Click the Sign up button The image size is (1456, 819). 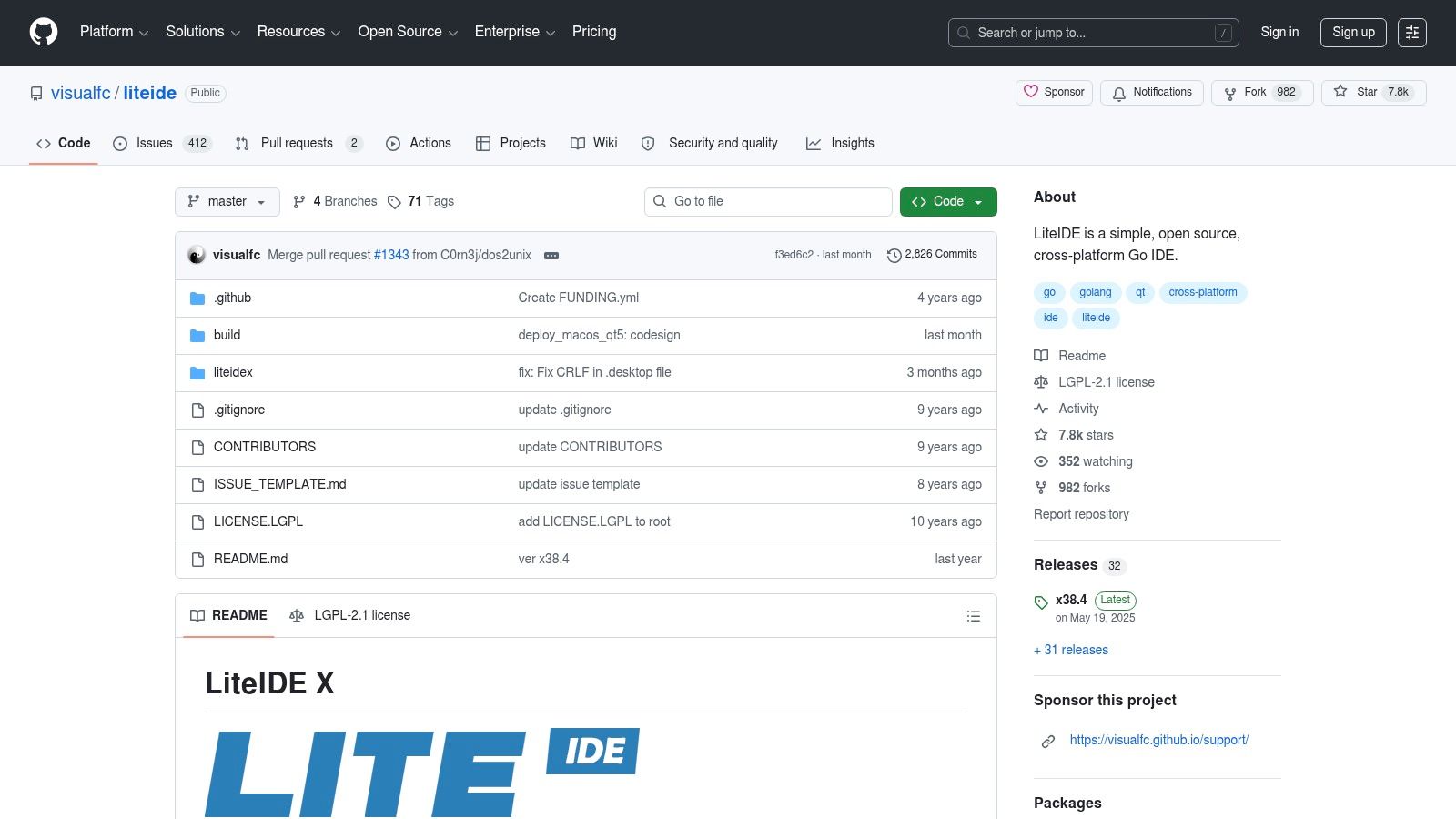click(x=1353, y=33)
